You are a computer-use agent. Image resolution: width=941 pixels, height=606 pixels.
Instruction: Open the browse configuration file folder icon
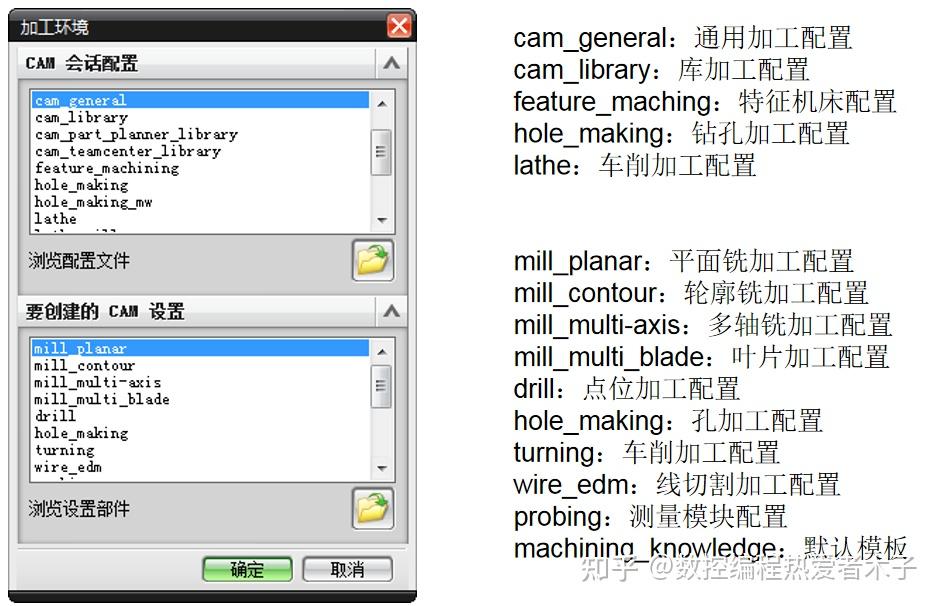(373, 260)
